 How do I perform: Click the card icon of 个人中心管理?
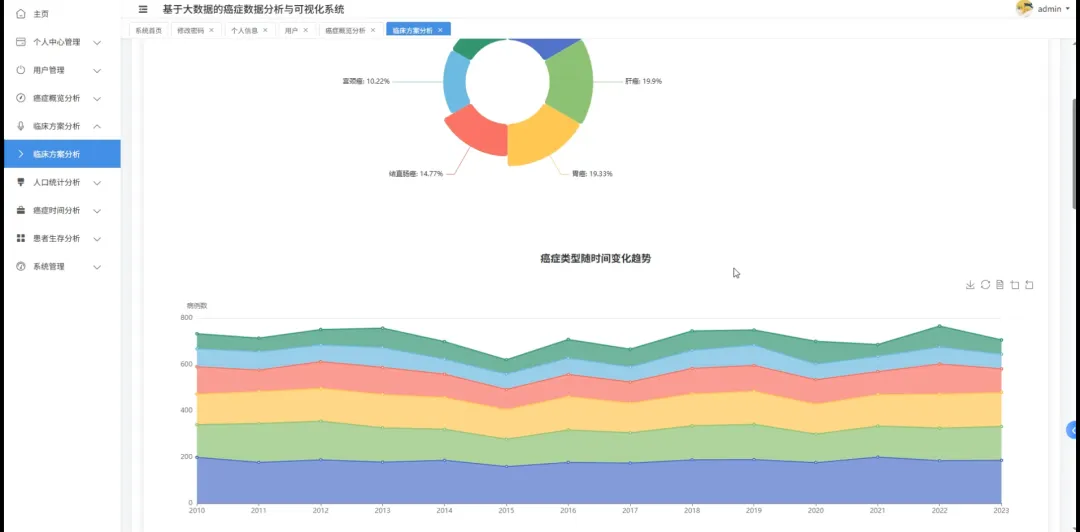click(21, 42)
